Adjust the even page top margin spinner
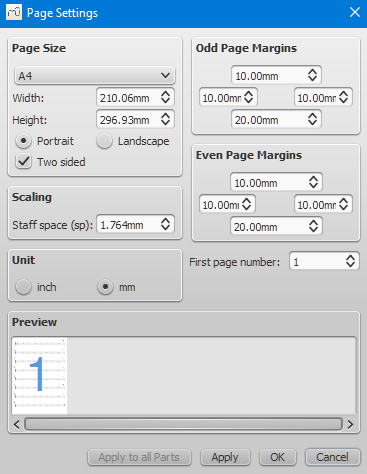 [x=313, y=182]
